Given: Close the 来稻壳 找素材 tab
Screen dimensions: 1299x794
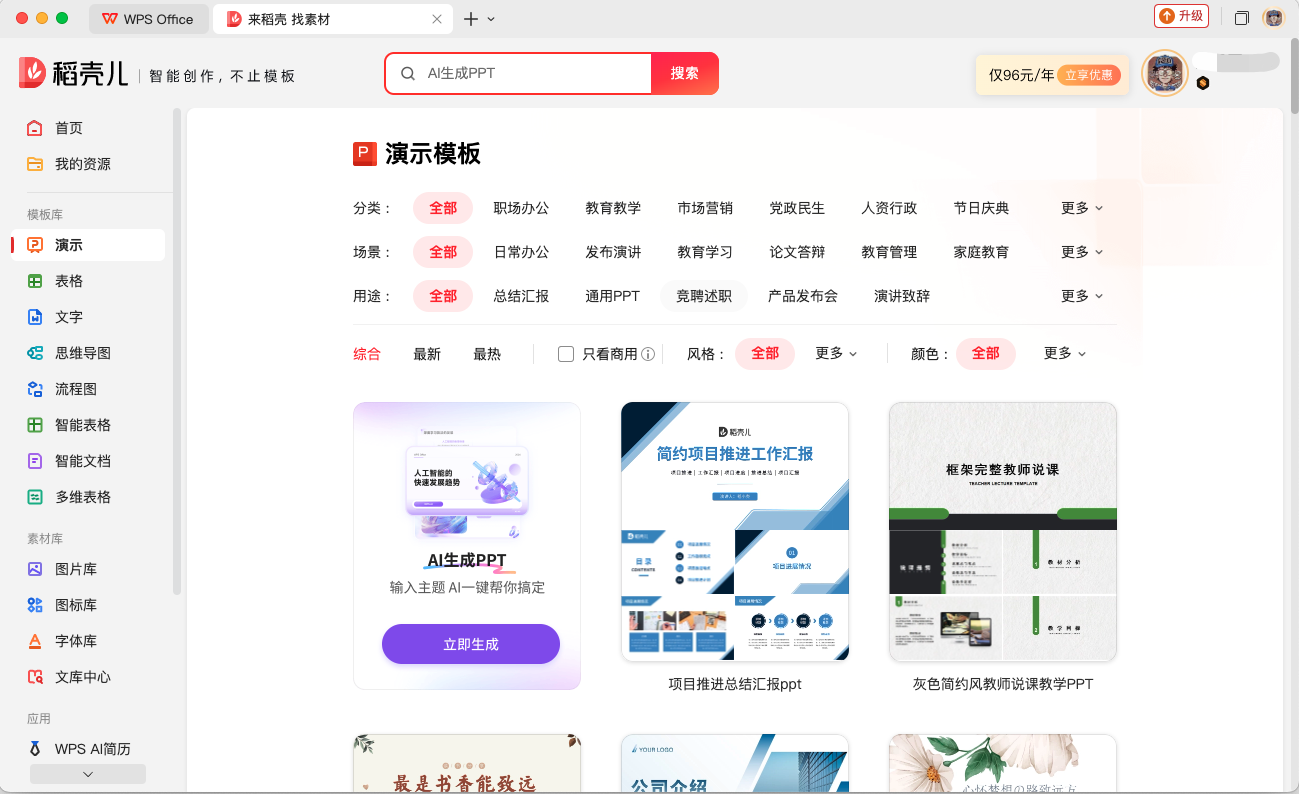Looking at the screenshot, I should tap(437, 19).
